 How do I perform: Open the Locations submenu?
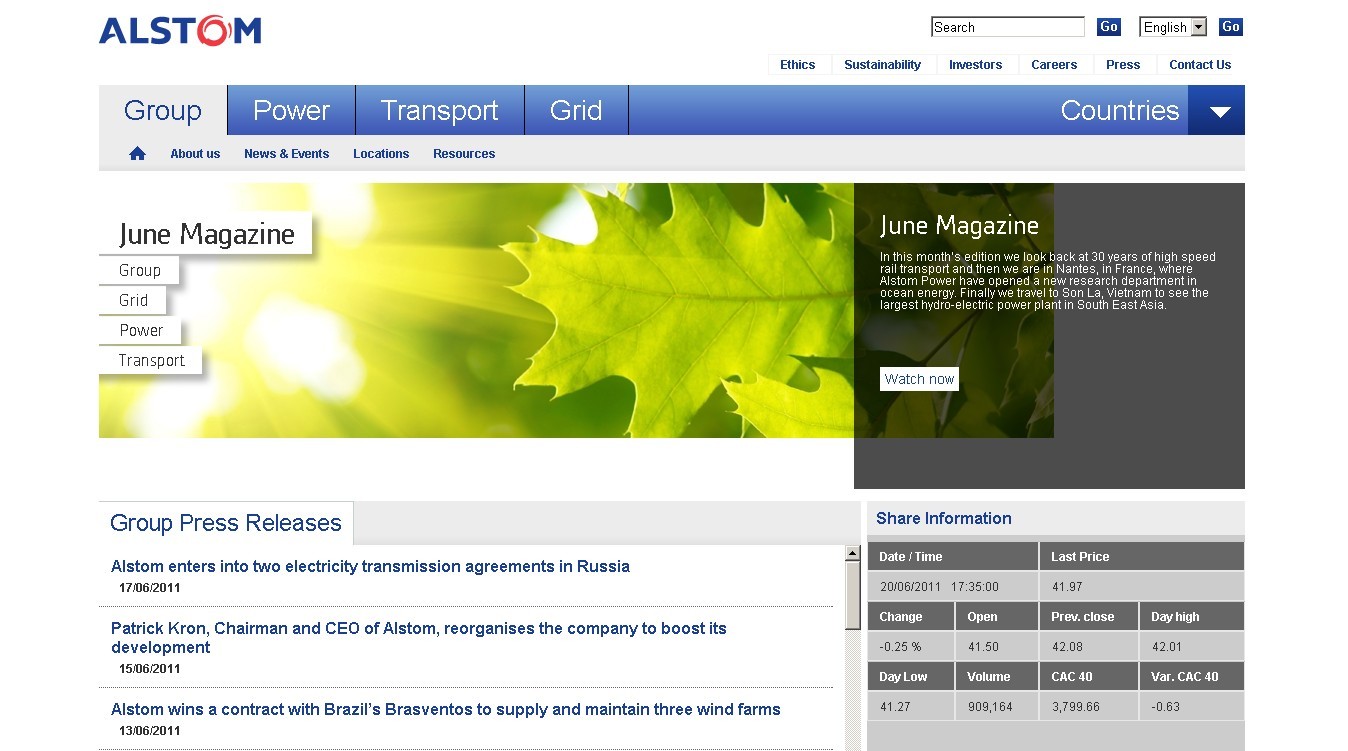(x=381, y=154)
